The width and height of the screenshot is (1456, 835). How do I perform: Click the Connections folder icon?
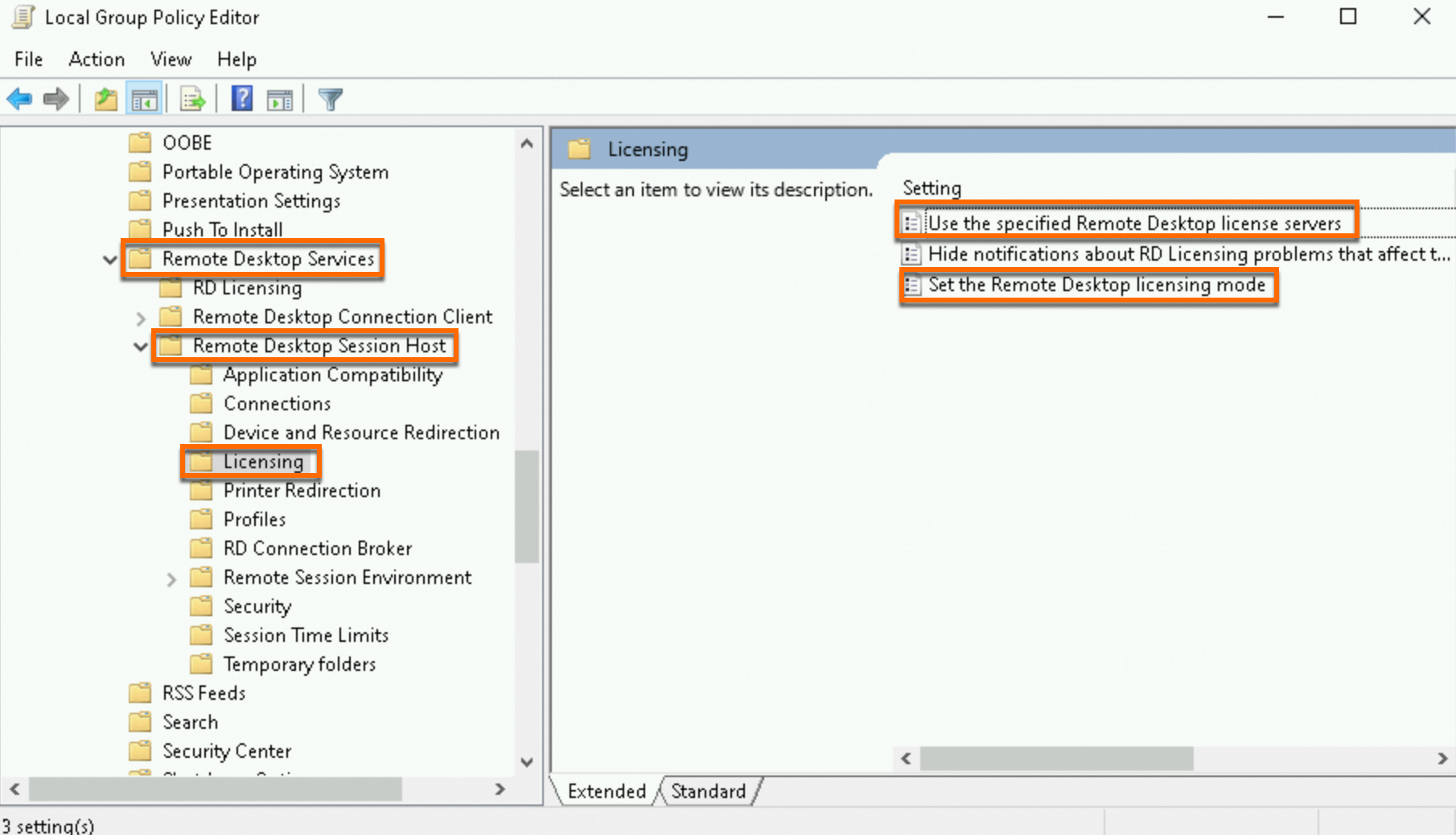201,404
